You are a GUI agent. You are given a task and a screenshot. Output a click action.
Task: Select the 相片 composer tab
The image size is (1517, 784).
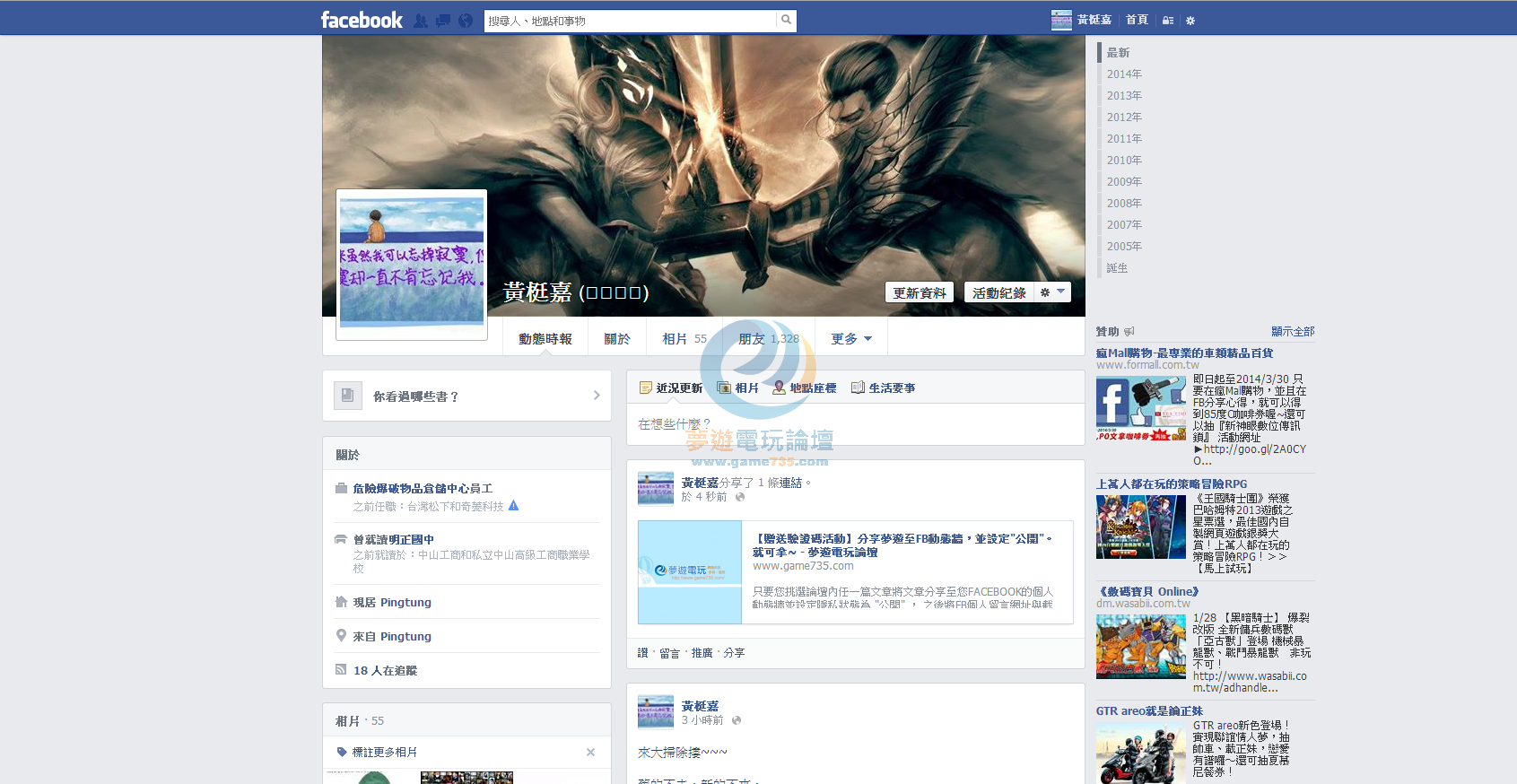[x=738, y=388]
